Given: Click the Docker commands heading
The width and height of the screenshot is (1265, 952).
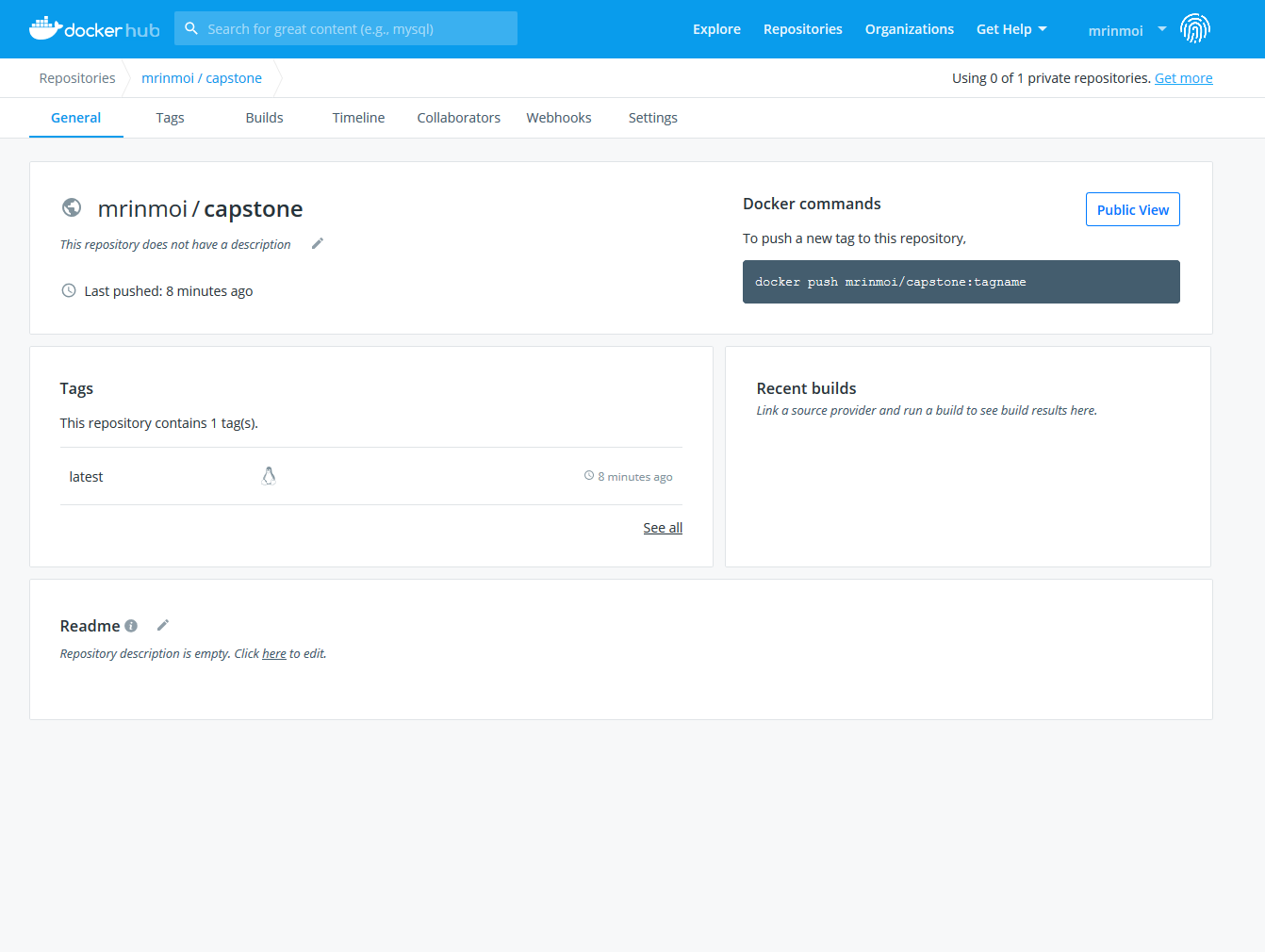Looking at the screenshot, I should coord(812,204).
